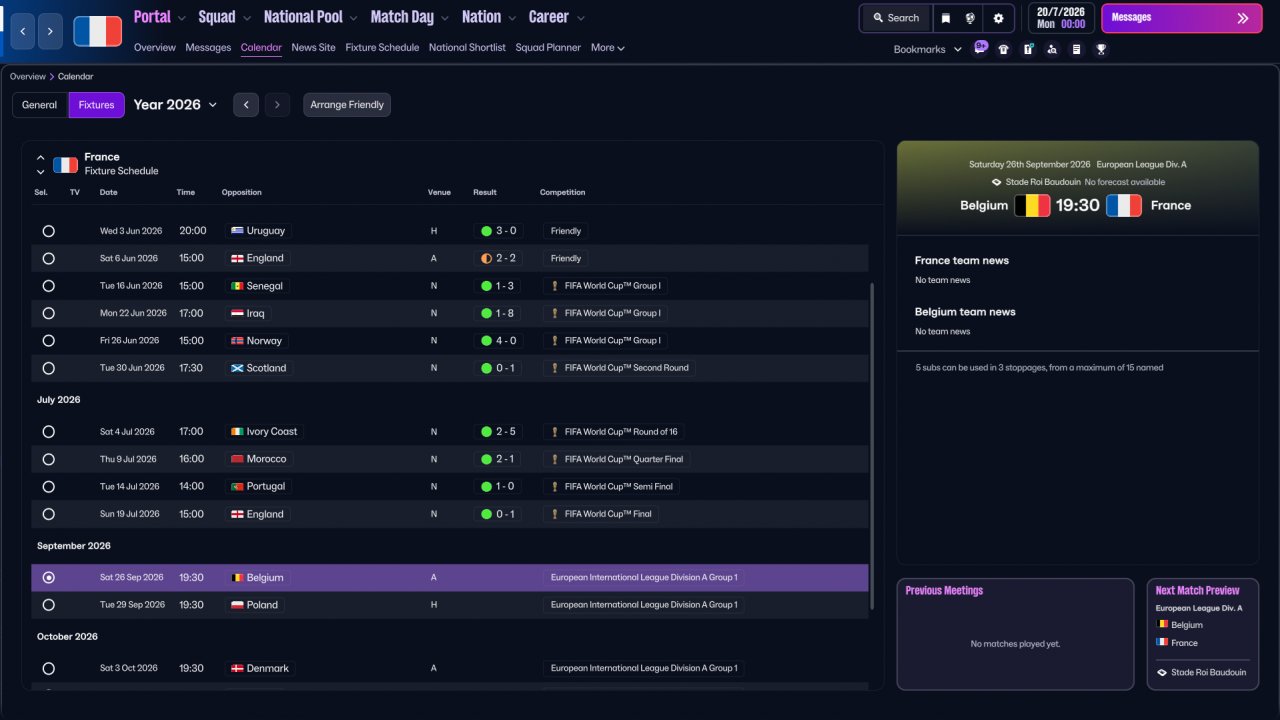Viewport: 1280px width, 720px height.
Task: Open the bookmark icon next to Search
Action: (945, 18)
